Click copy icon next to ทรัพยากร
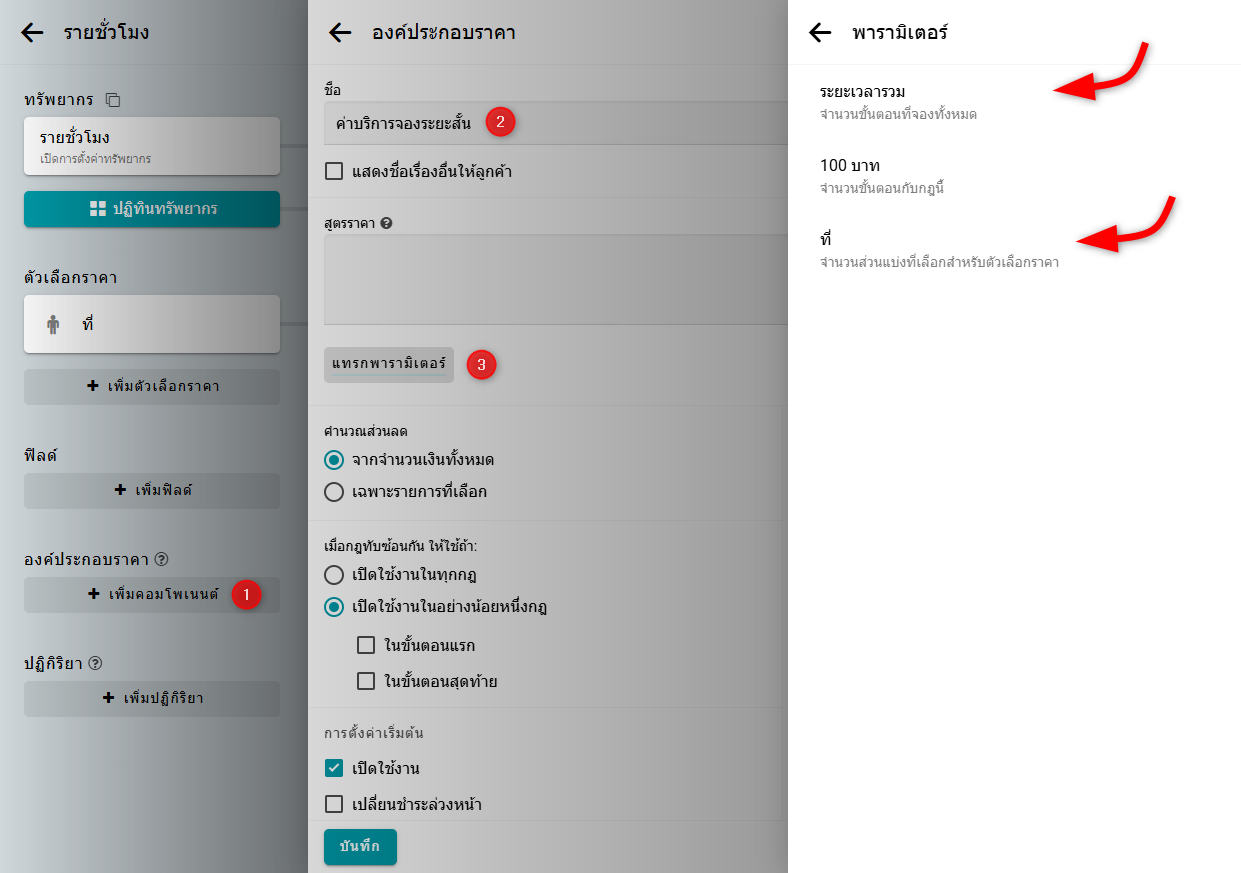1241x873 pixels. point(113,100)
